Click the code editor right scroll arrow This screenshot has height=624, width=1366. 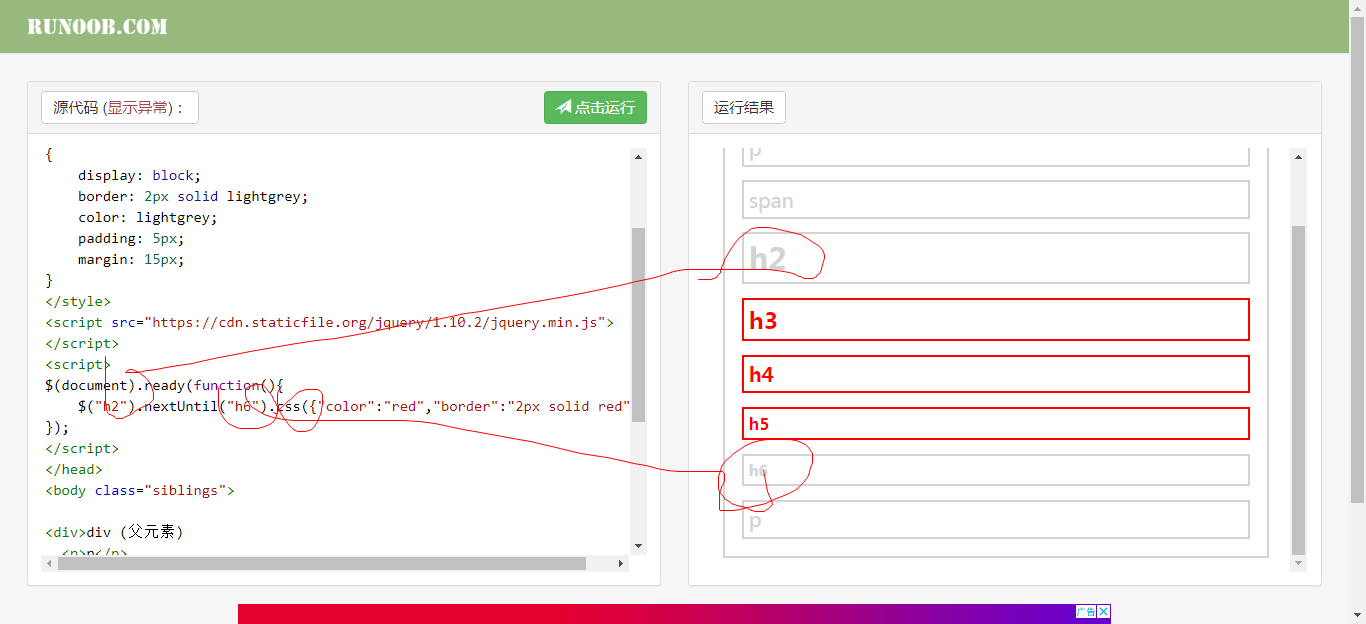(621, 563)
